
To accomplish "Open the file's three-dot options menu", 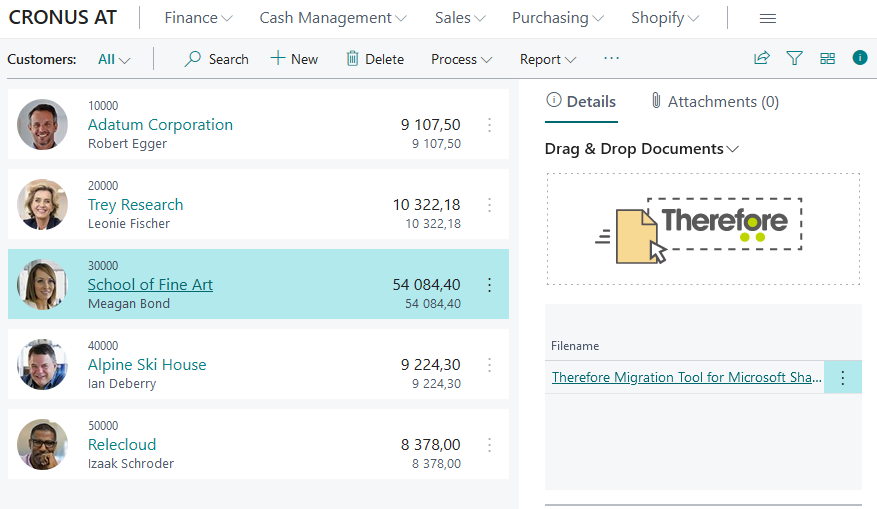I will click(x=842, y=377).
